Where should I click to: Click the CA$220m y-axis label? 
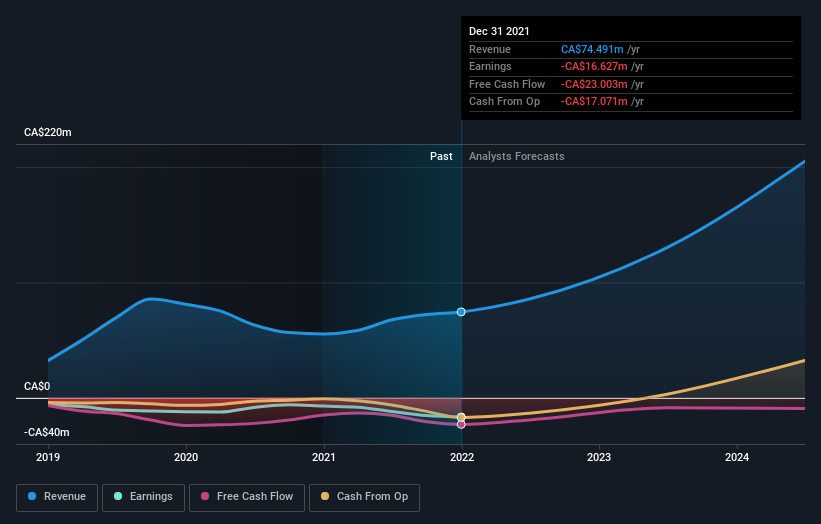(x=48, y=132)
